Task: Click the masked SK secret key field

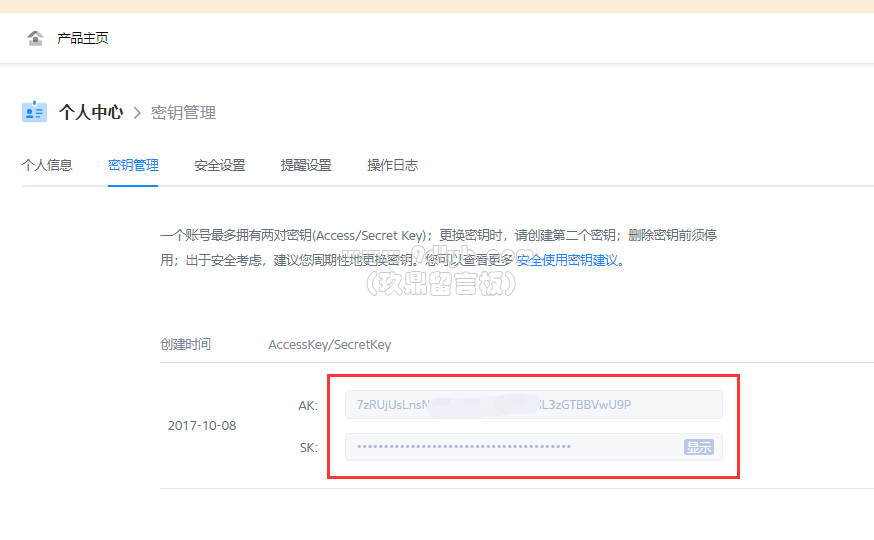Action: coord(534,447)
